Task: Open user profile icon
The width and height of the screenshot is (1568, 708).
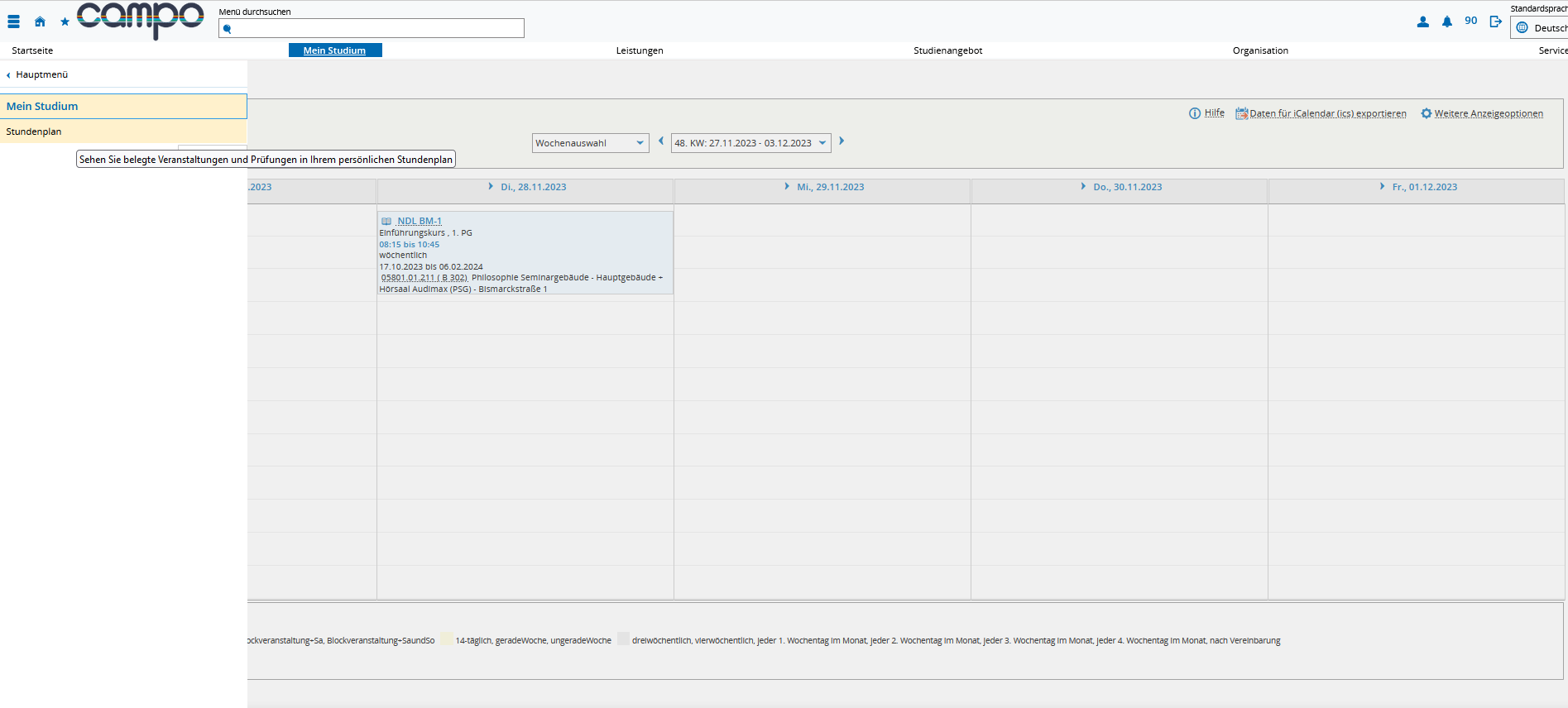Action: pyautogui.click(x=1422, y=22)
